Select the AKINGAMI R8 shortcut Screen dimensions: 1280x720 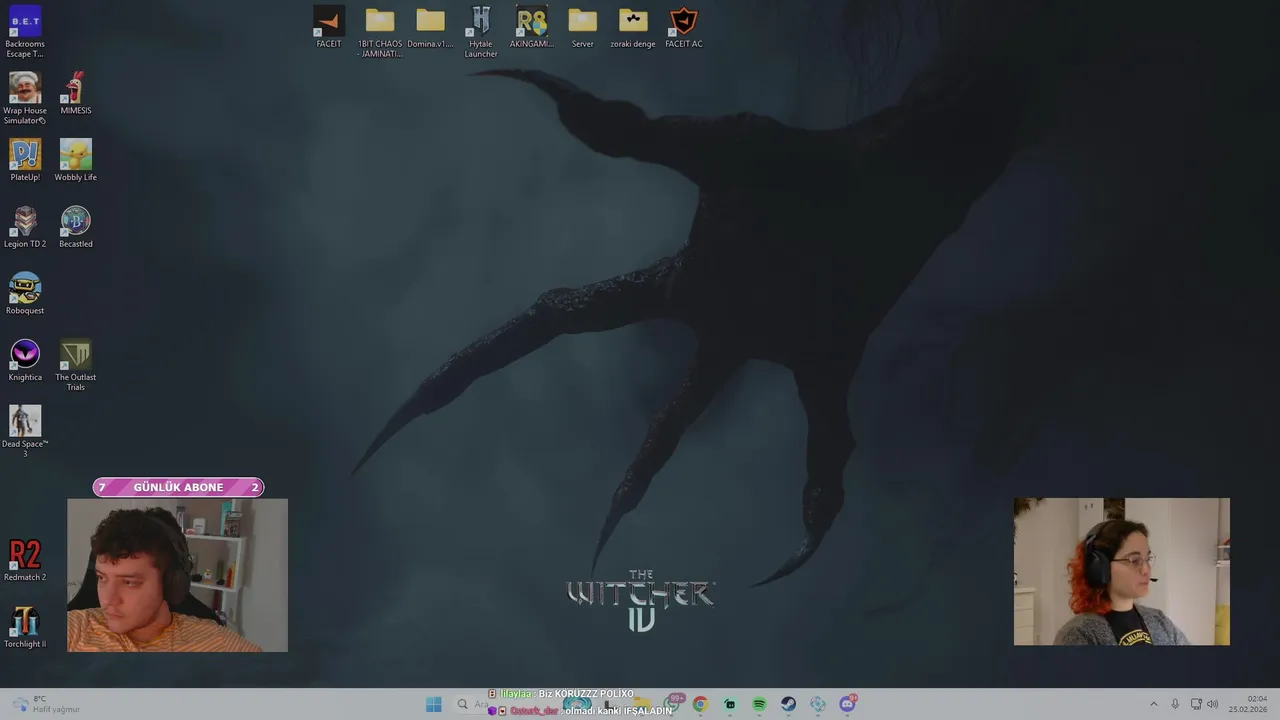532,27
